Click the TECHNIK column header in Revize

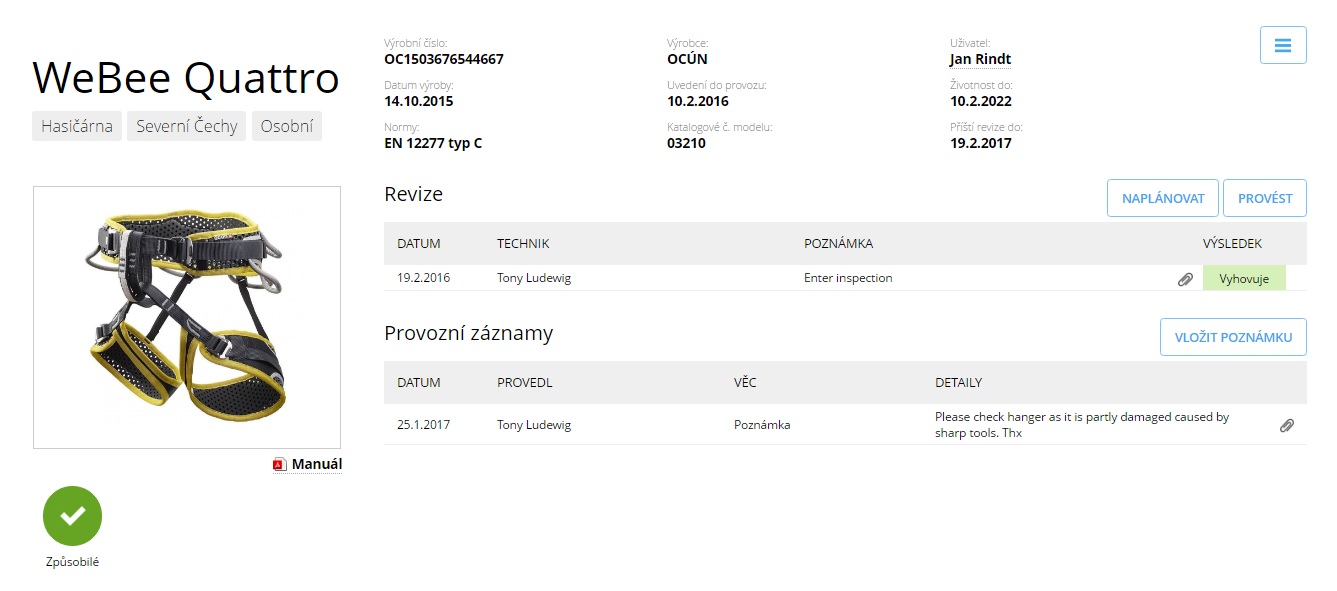coord(523,243)
